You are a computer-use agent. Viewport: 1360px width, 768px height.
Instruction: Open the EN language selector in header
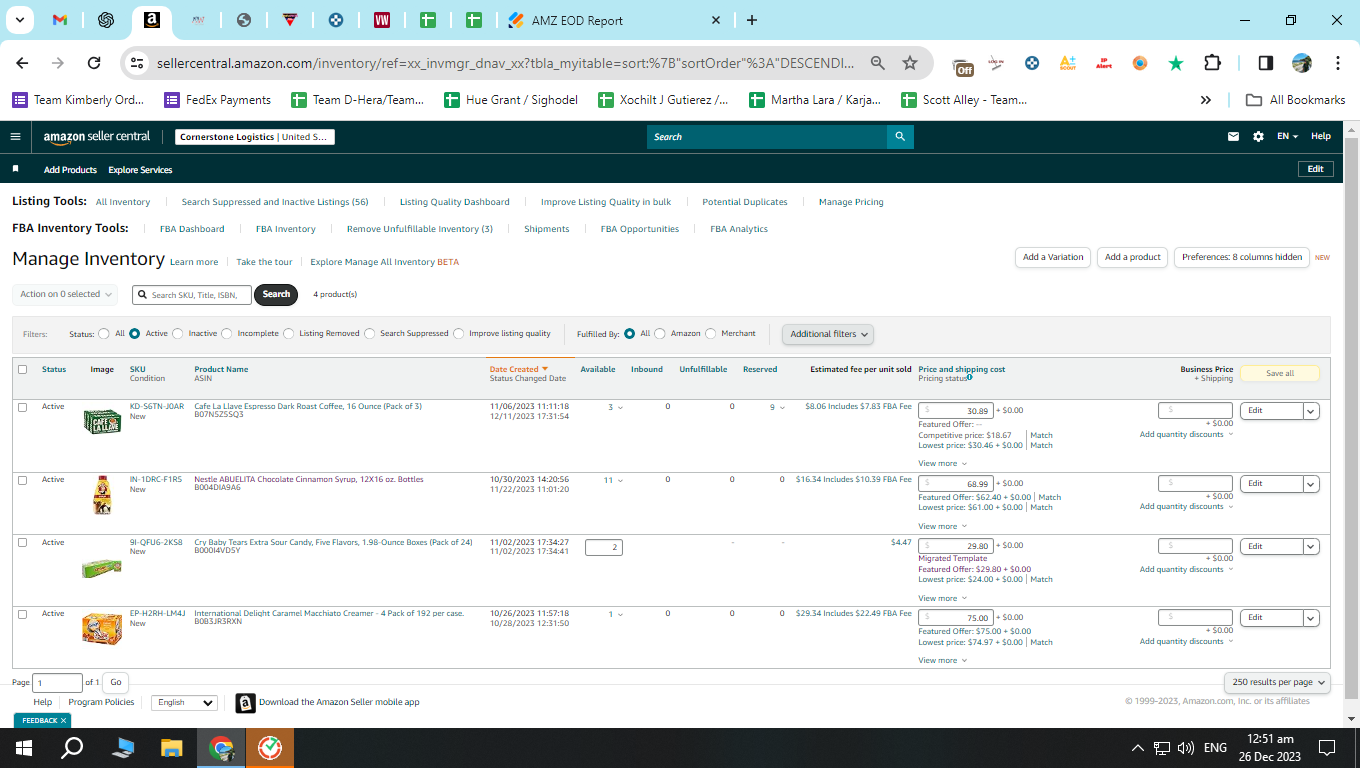point(1288,137)
